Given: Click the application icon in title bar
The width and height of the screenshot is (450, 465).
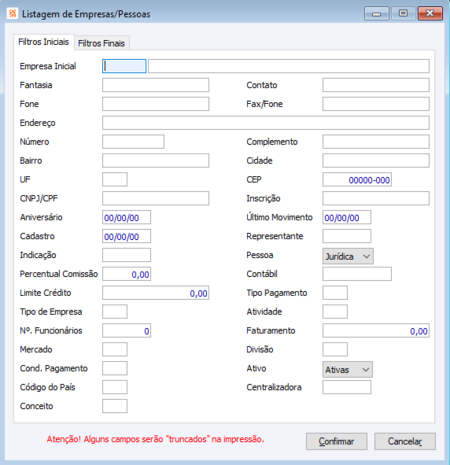Looking at the screenshot, I should (12, 14).
